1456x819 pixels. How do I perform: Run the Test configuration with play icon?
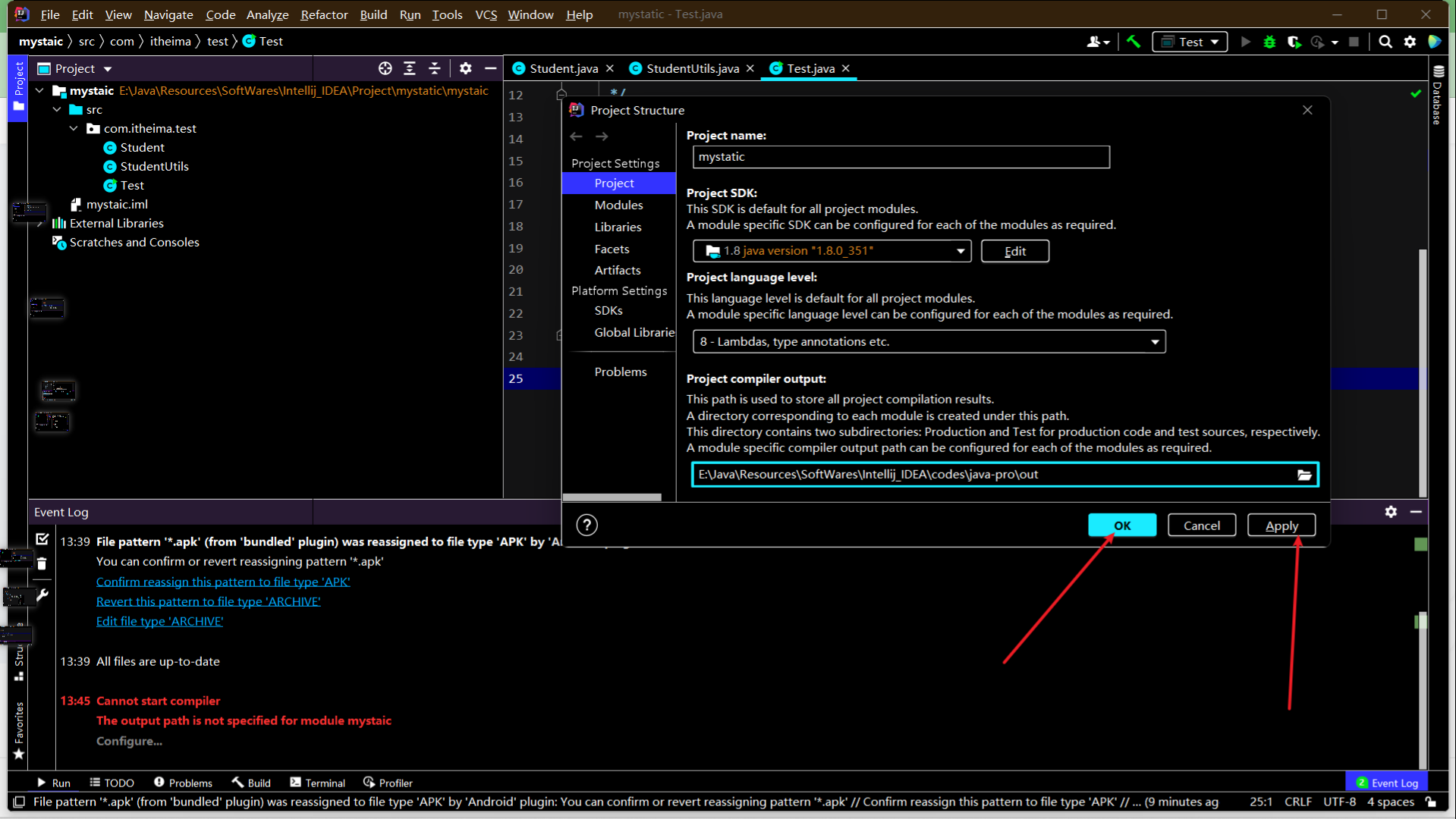tap(1245, 42)
